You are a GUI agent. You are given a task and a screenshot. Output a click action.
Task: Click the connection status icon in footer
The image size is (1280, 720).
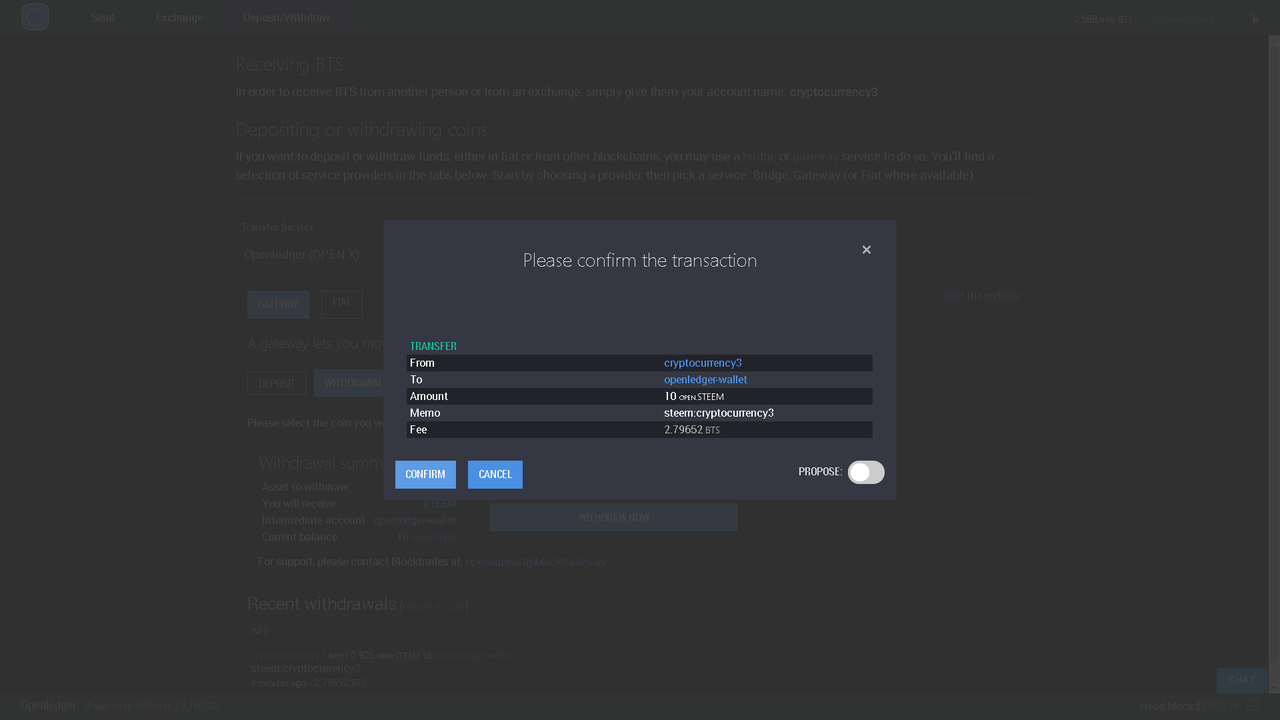point(1254,706)
